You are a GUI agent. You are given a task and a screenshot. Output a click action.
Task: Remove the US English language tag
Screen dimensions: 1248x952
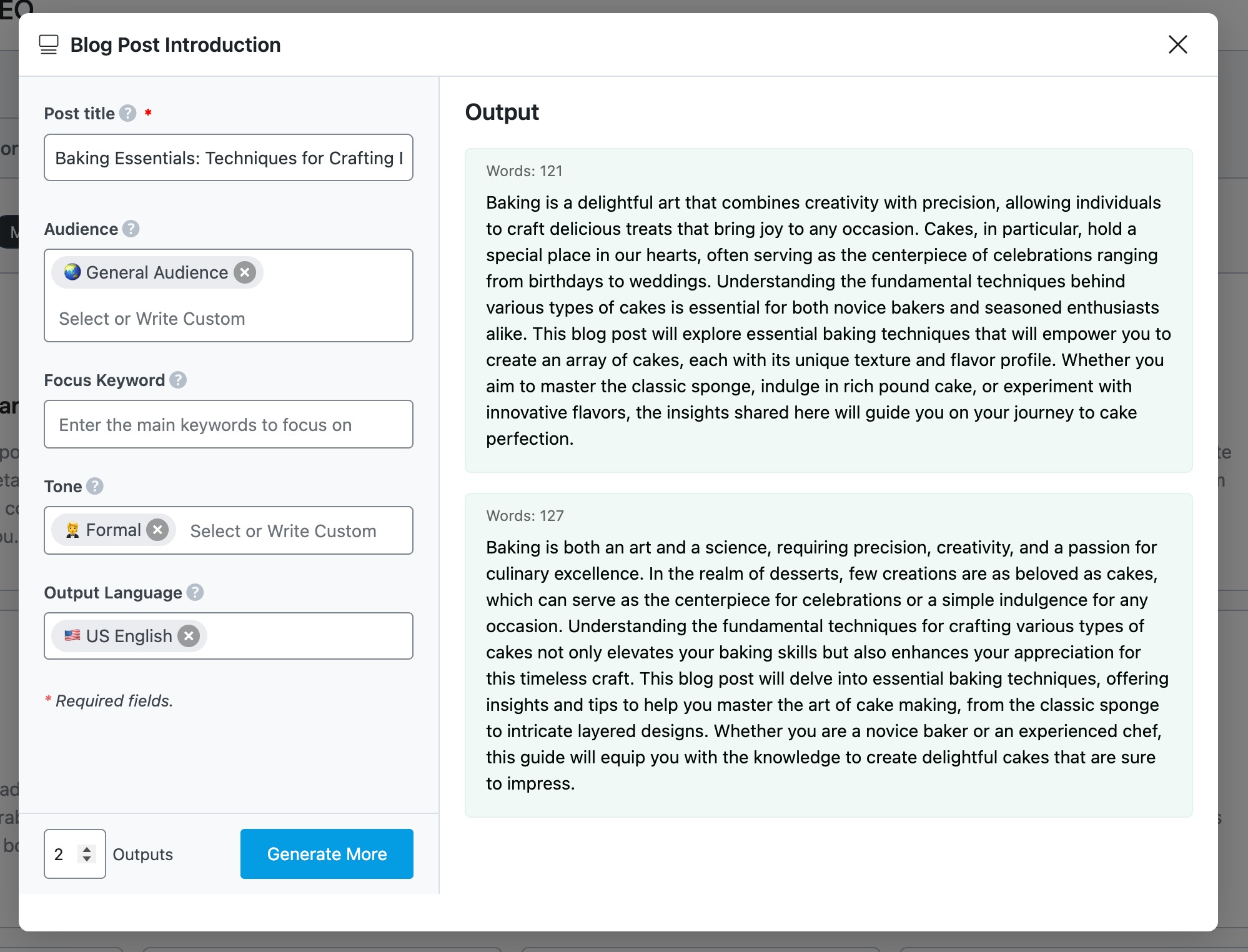click(189, 635)
